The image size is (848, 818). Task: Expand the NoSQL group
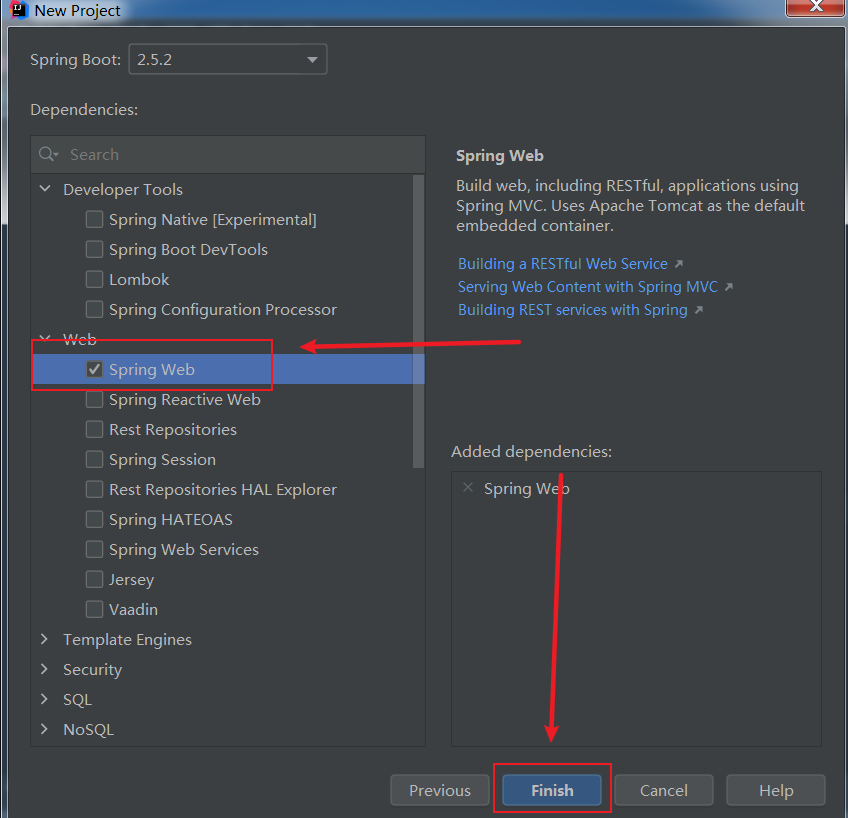pos(44,729)
